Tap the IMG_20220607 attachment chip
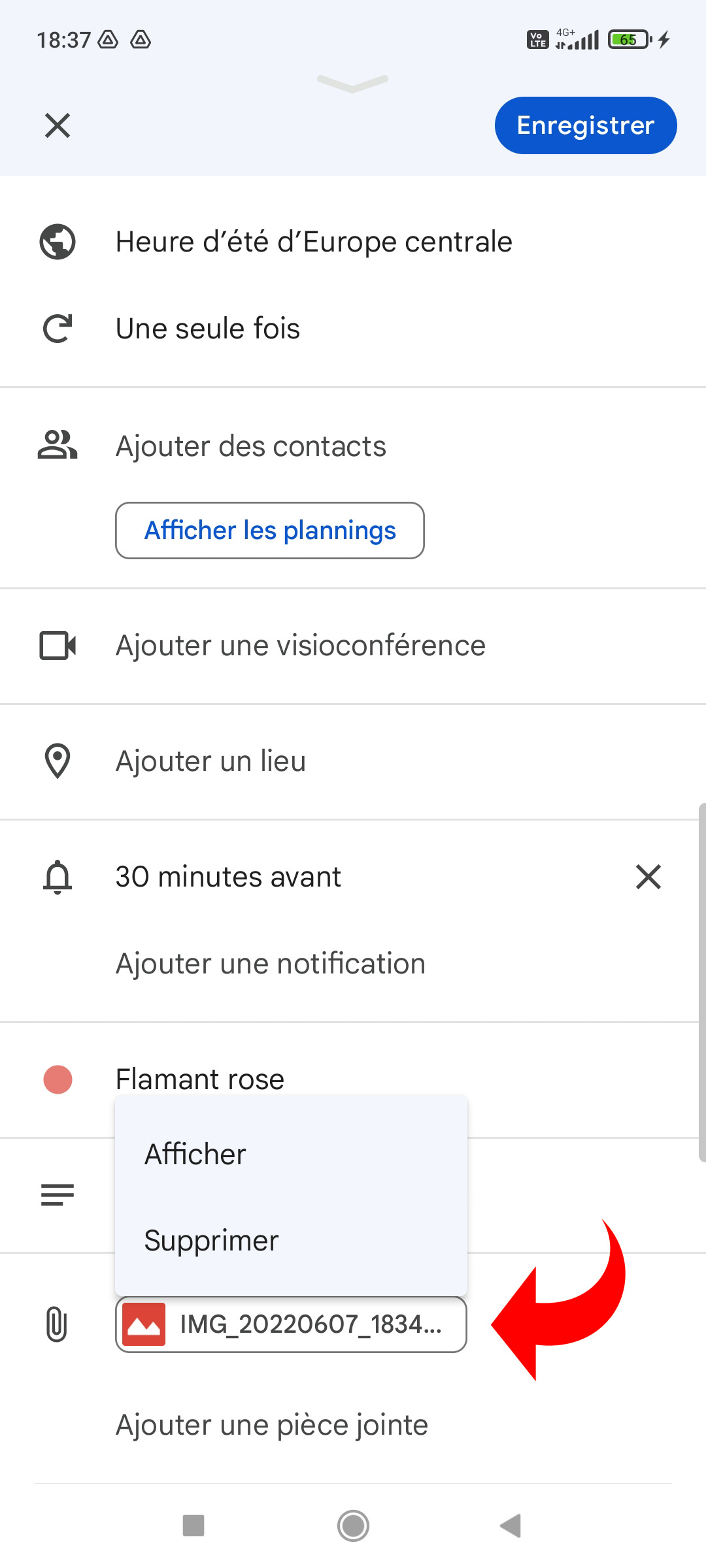 [x=292, y=1324]
